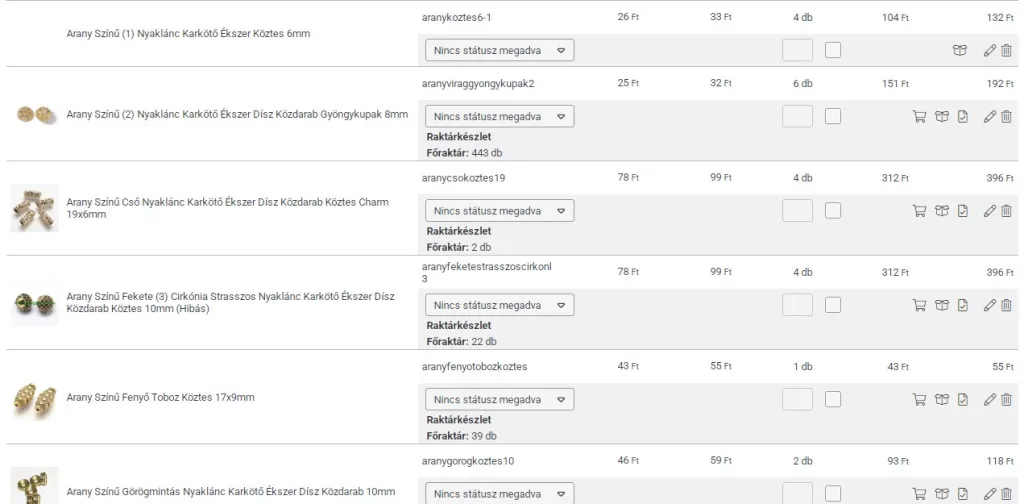Image resolution: width=1024 pixels, height=504 pixels.
Task: Open status dropdown for aranyviraggyongykupak2
Action: [500, 117]
